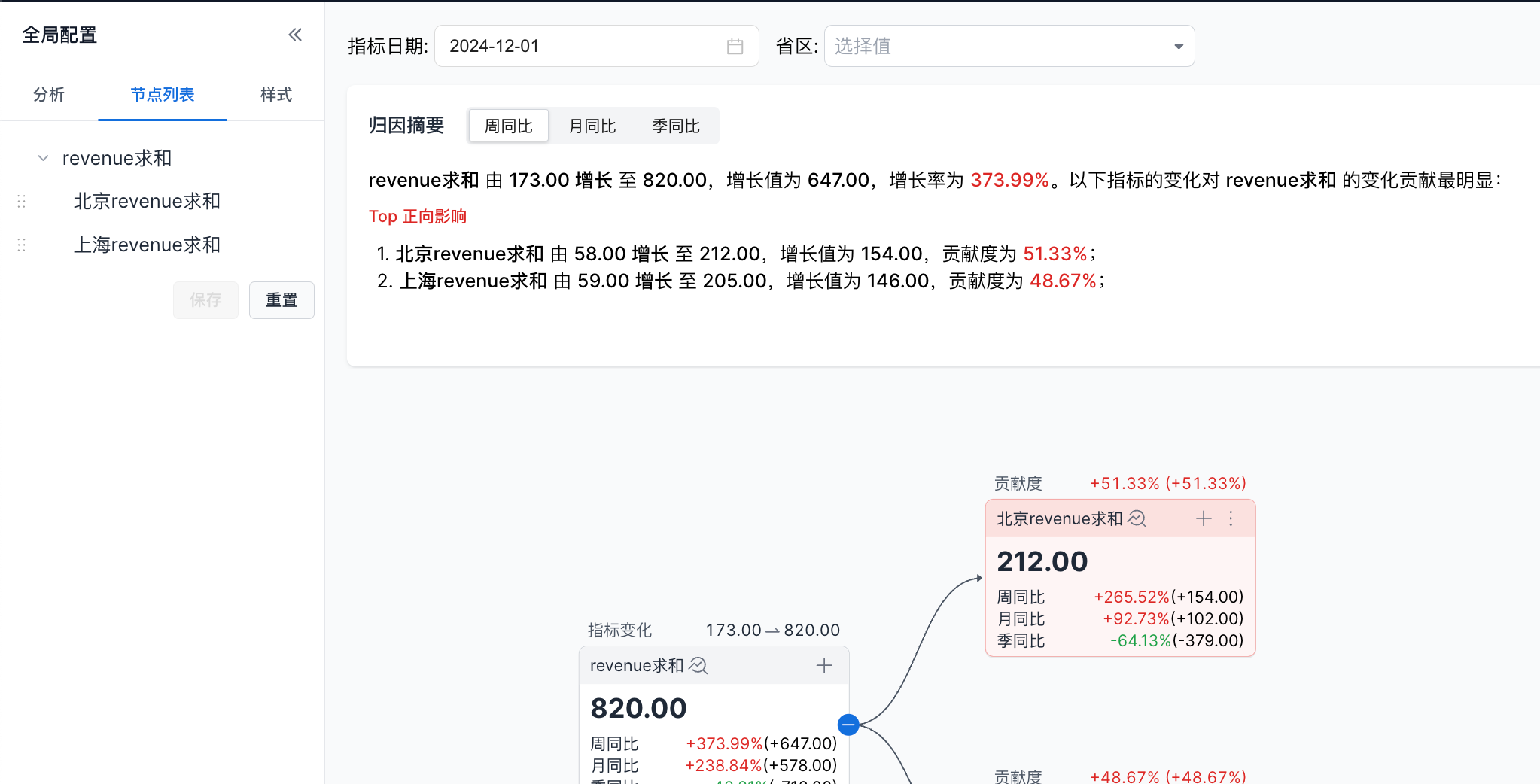Click the 指标日期 input field
This screenshot has height=784, width=1540.
pos(580,47)
